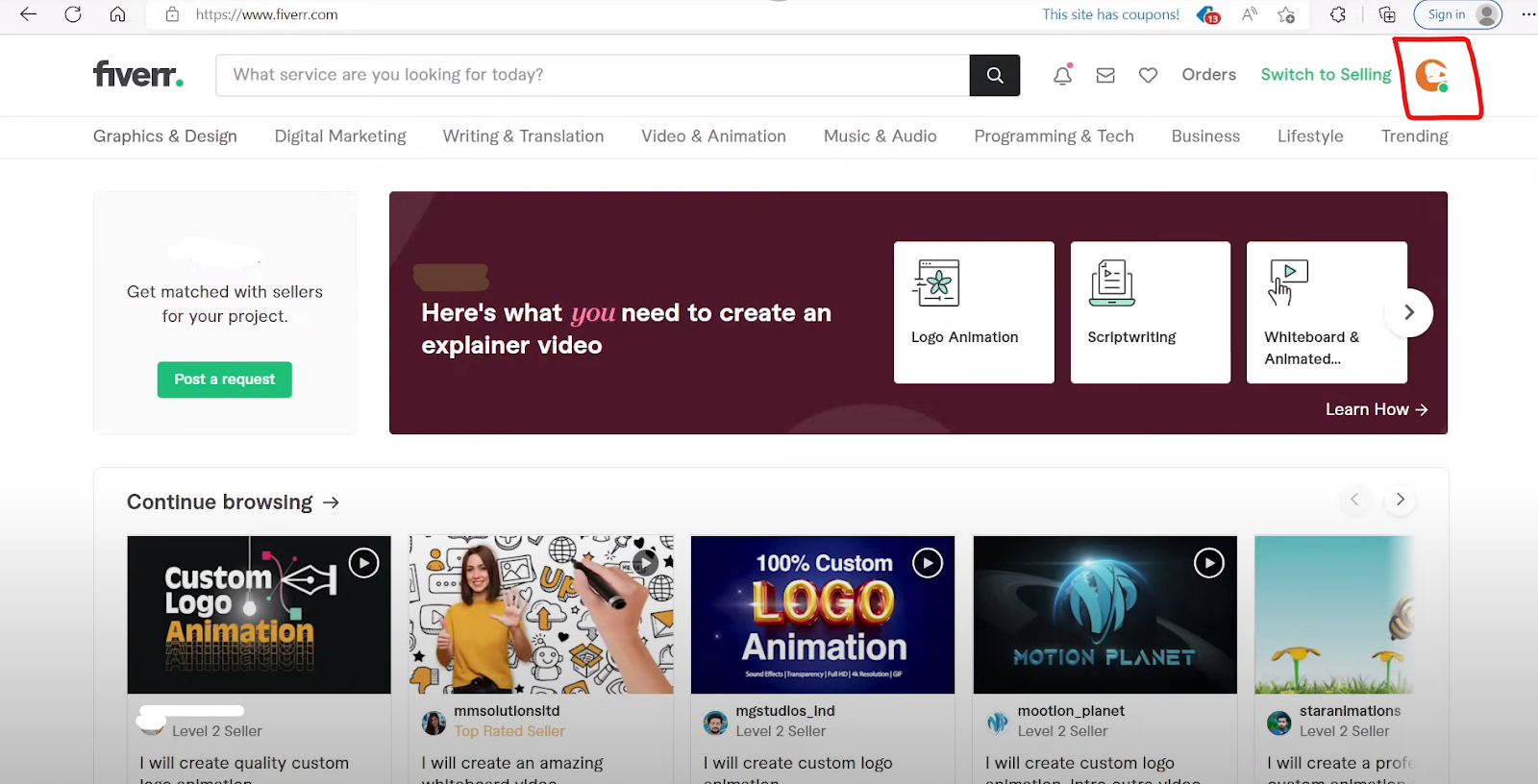Open the browser Settings and more menu
1538x784 pixels.
(x=1528, y=14)
